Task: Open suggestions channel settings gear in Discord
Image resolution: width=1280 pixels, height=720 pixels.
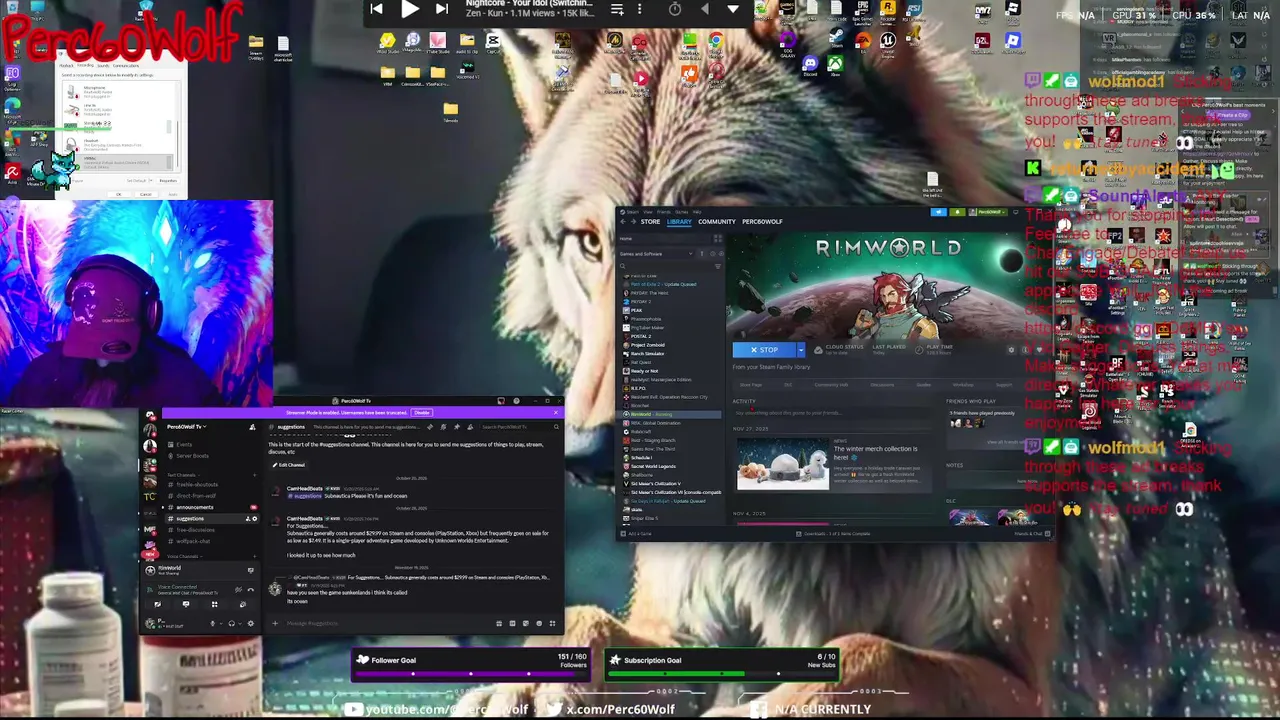Action: pos(254,519)
